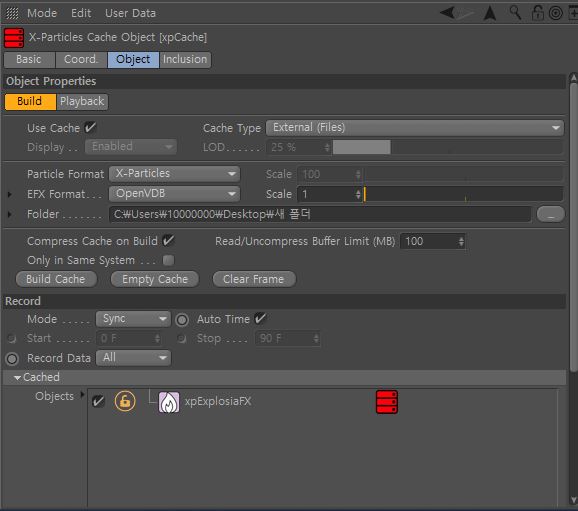Screen dimensions: 578x511
Task: Click the back arrow navigation icon
Action: [447, 13]
